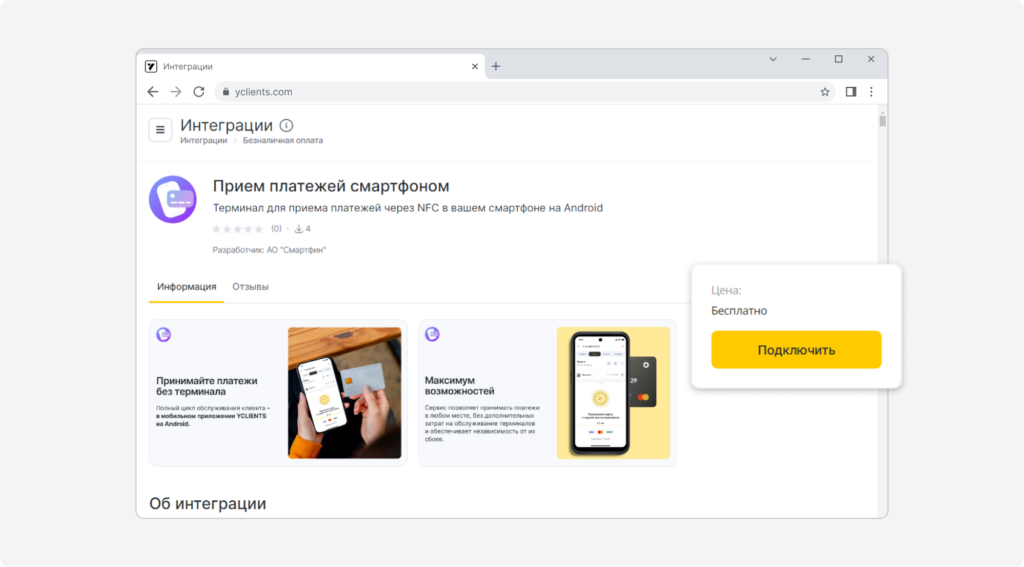Click the Подключить button
The image size is (1024, 567).
796,349
